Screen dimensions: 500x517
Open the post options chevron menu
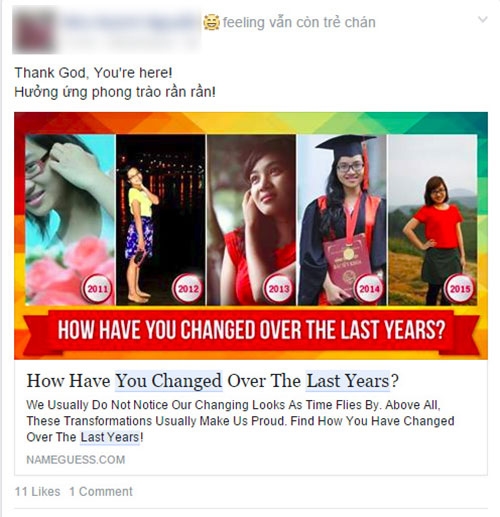pyautogui.click(x=482, y=19)
